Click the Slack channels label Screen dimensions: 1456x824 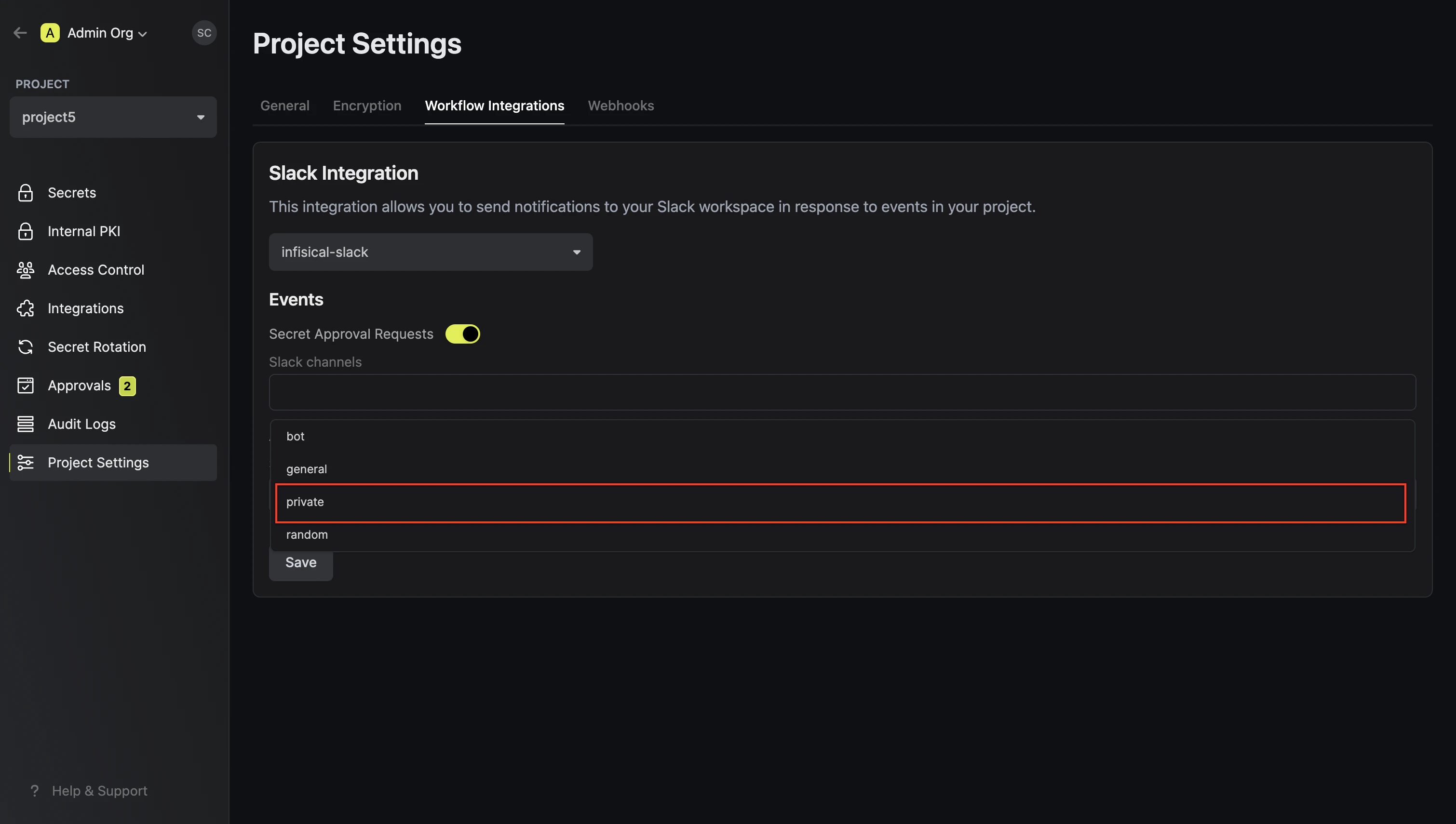(315, 362)
